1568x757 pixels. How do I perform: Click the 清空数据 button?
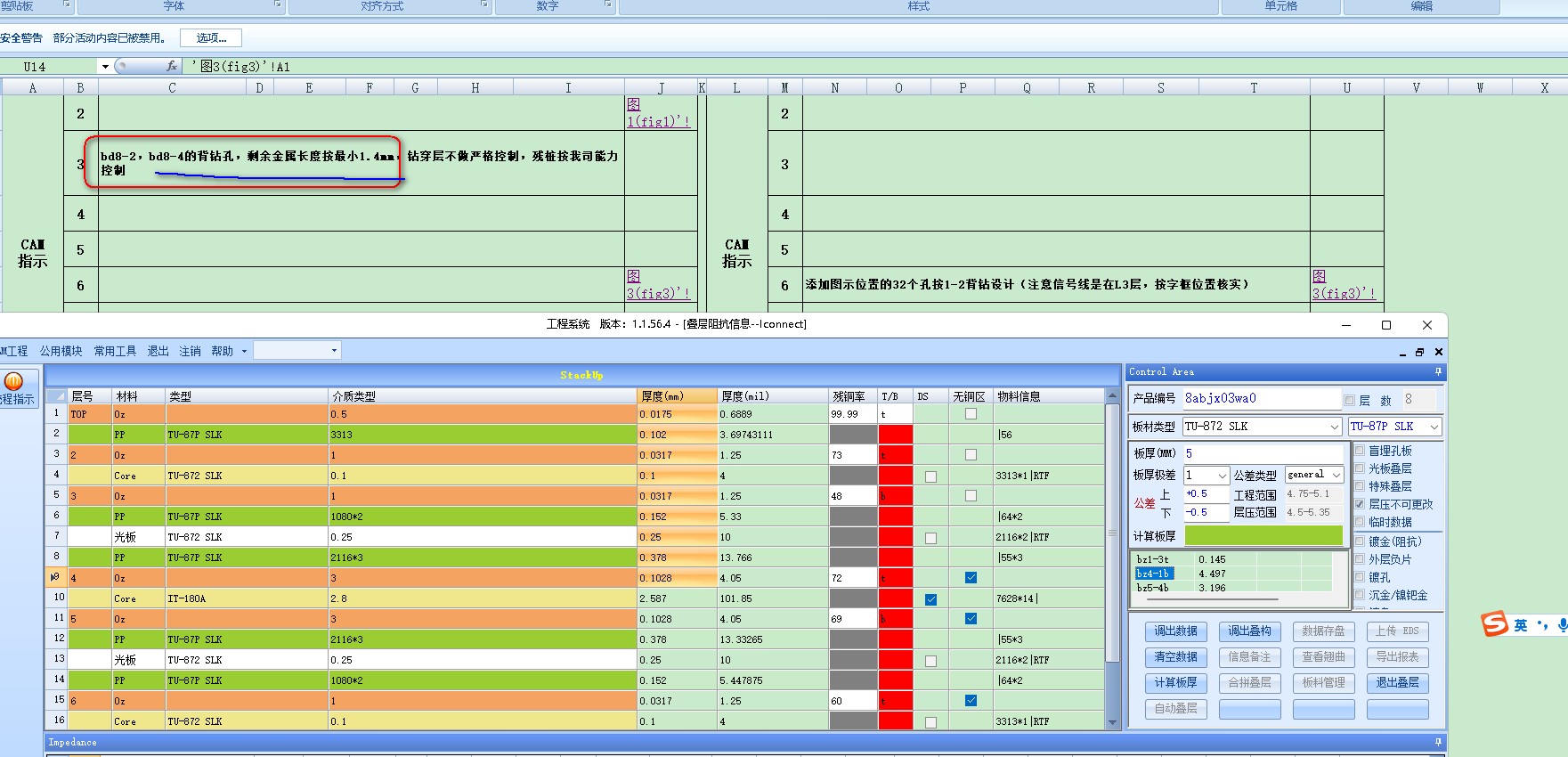point(1176,657)
